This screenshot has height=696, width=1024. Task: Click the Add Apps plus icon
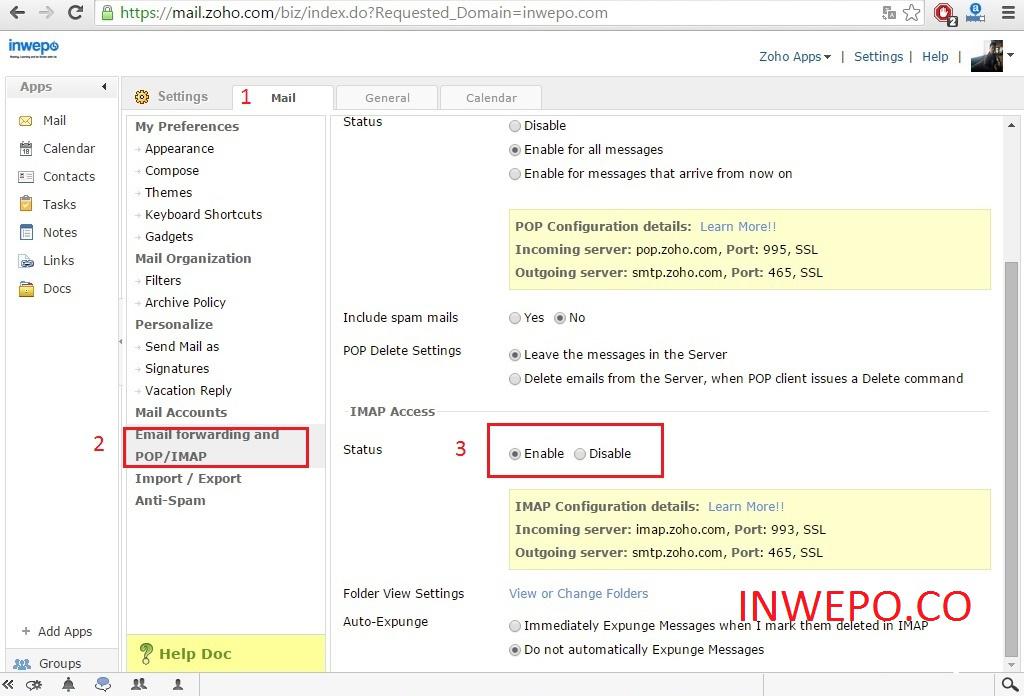(x=25, y=631)
